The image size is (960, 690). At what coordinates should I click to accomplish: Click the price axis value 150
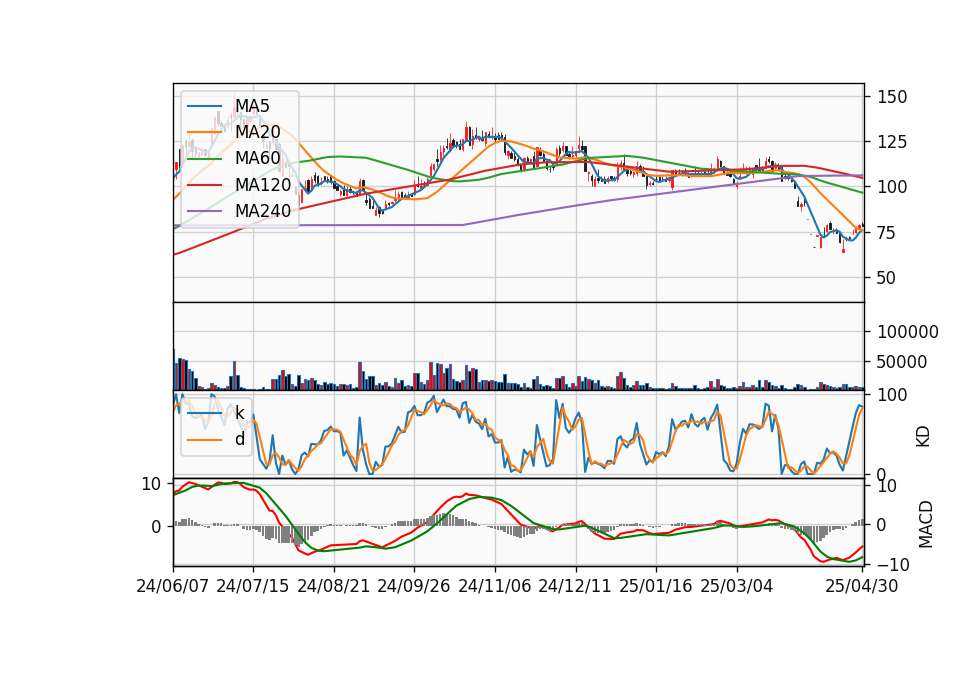892,97
